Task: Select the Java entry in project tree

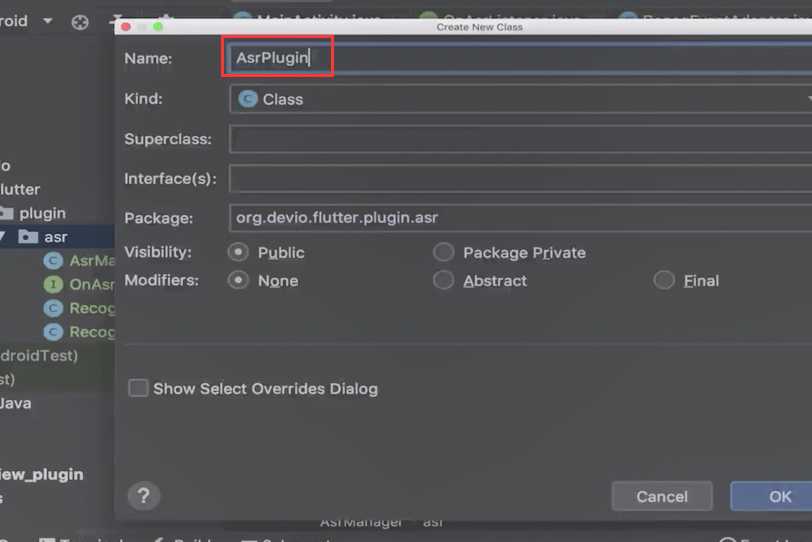Action: pyautogui.click(x=16, y=403)
